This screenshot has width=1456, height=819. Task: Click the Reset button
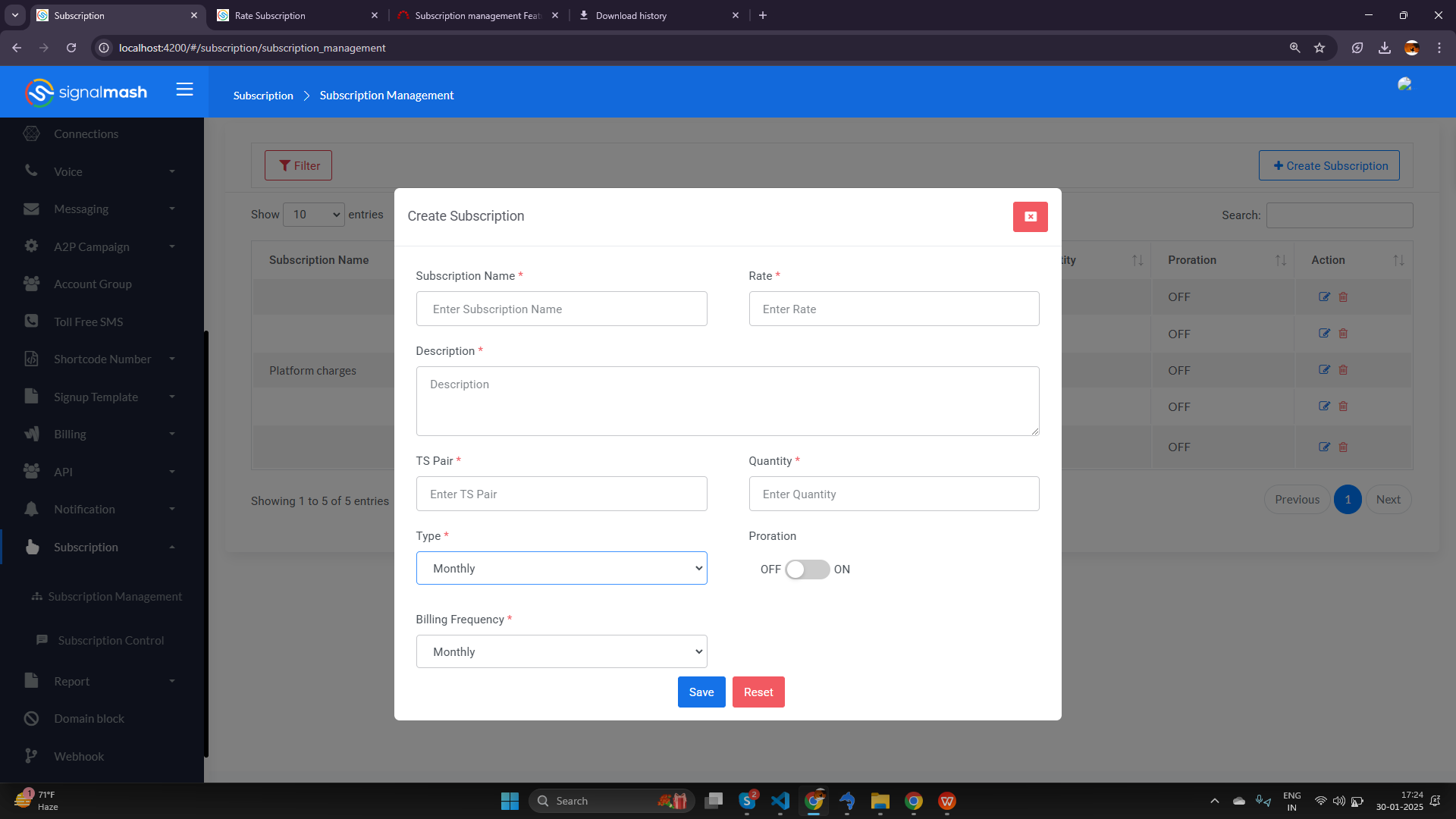click(758, 692)
